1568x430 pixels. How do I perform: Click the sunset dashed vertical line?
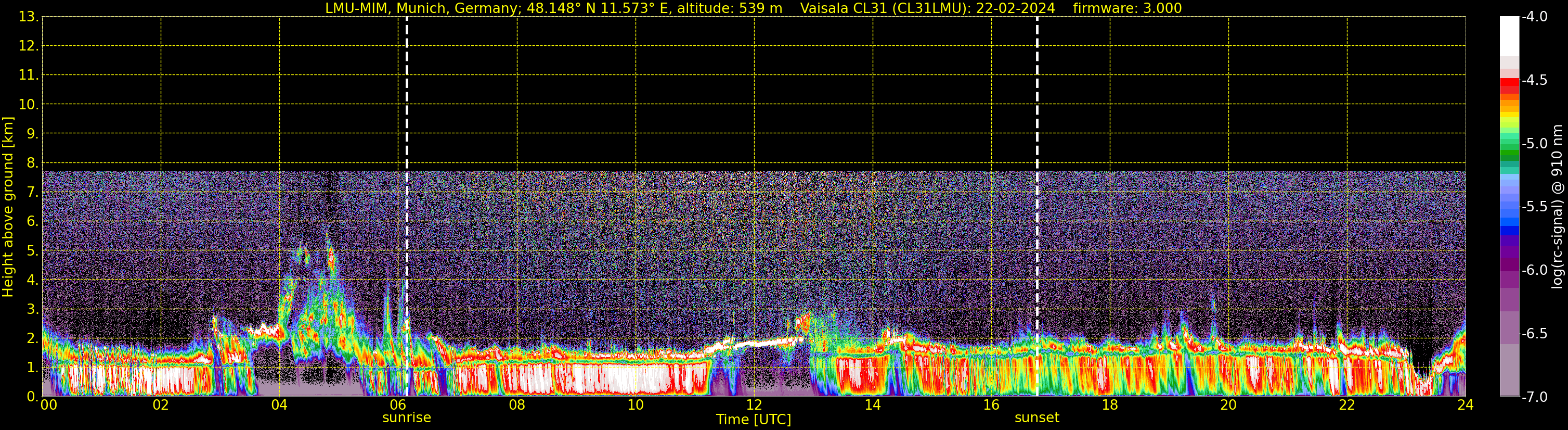pyautogui.click(x=1037, y=122)
